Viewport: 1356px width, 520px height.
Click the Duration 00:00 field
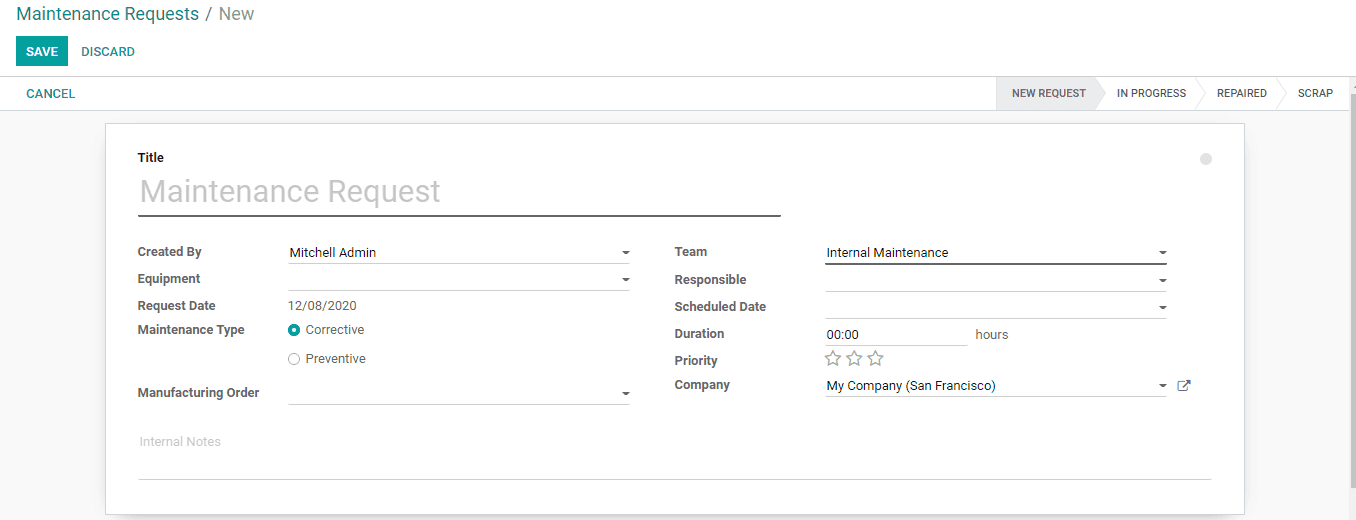point(896,335)
